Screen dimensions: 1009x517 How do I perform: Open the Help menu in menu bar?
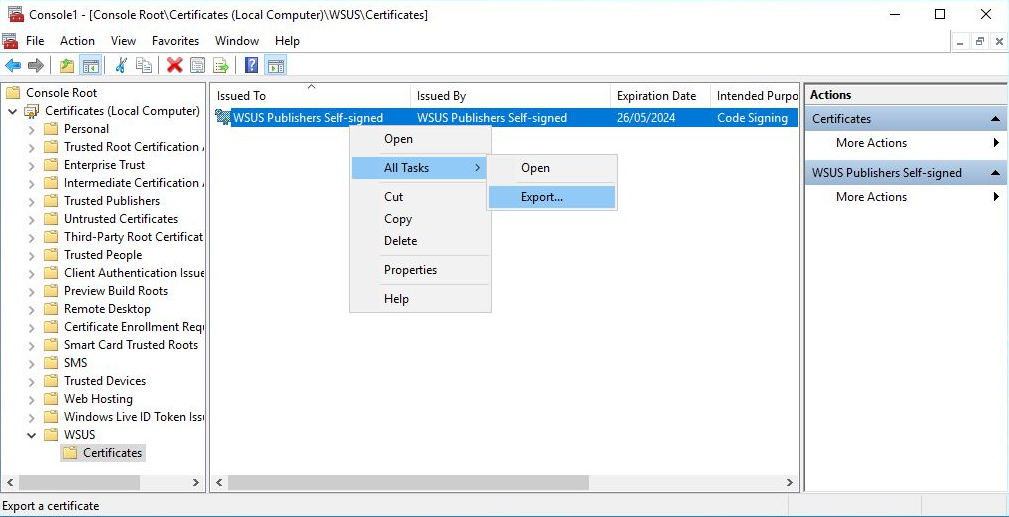(287, 41)
